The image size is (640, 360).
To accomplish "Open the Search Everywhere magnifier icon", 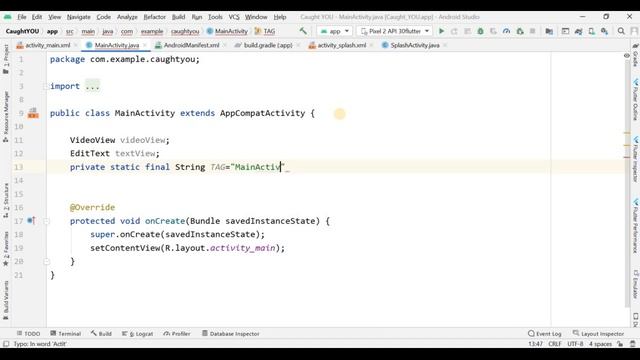I will point(621,31).
